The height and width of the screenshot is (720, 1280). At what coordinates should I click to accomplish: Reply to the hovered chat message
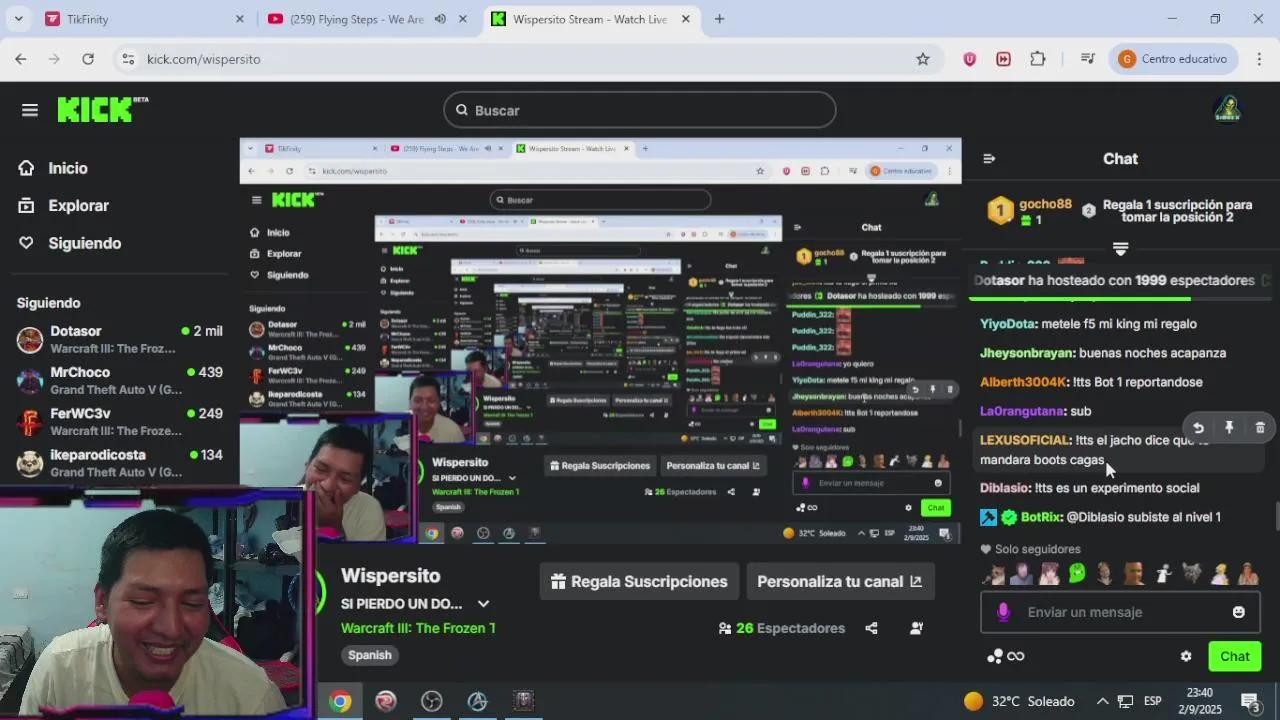(x=1198, y=428)
